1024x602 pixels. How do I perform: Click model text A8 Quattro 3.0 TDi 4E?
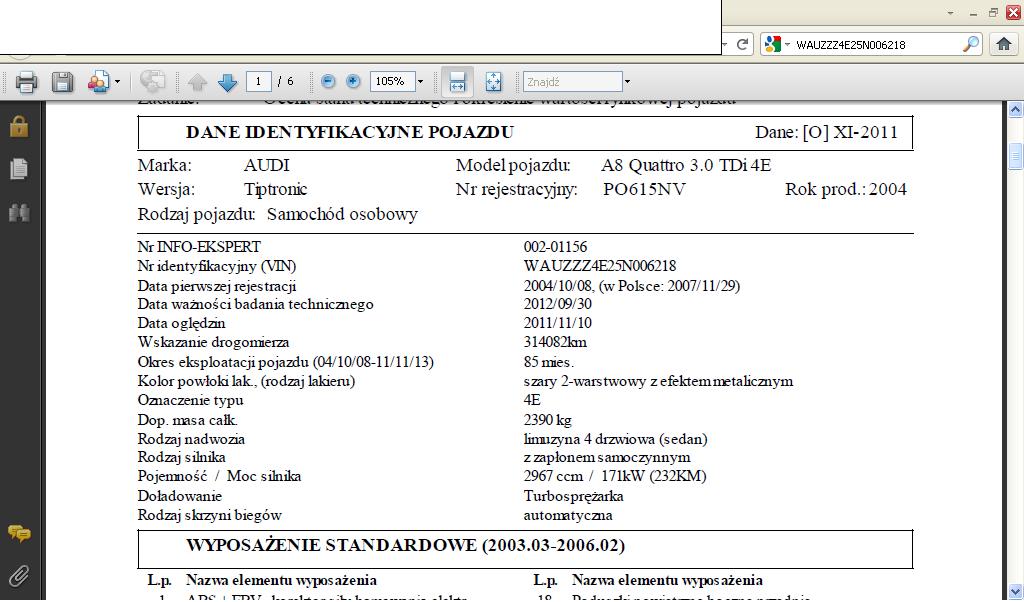(x=686, y=165)
